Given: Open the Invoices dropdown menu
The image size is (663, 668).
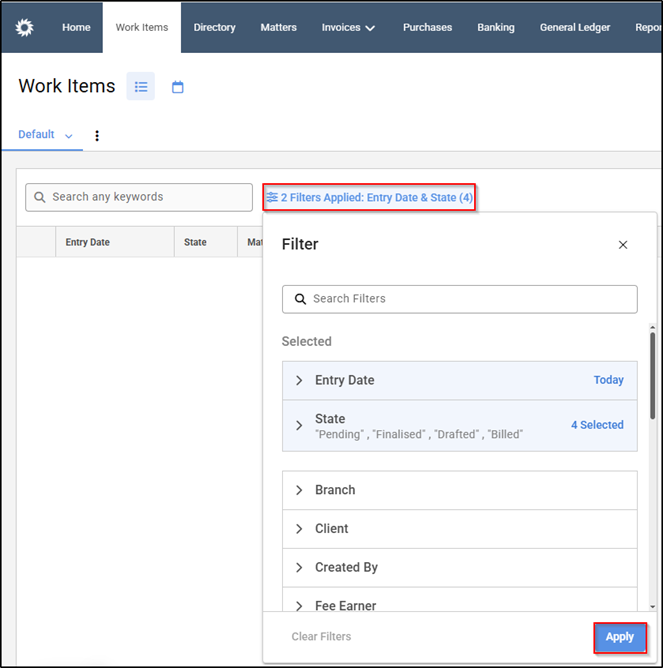Looking at the screenshot, I should [x=348, y=27].
